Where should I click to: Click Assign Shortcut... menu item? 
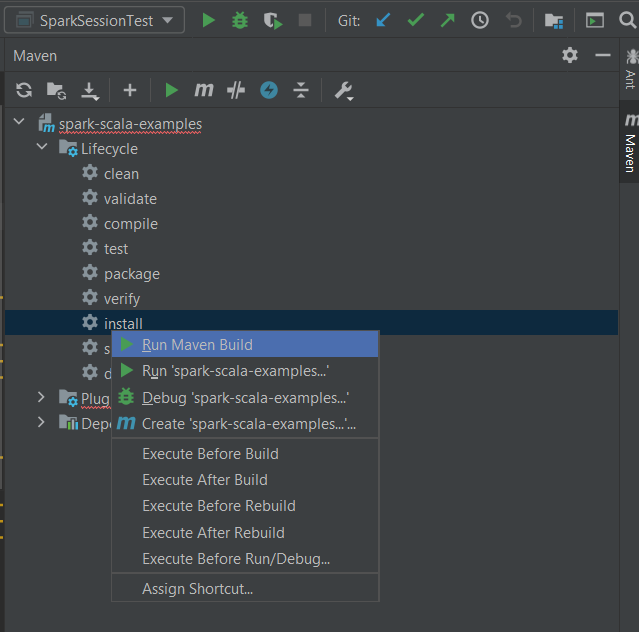(x=245, y=589)
